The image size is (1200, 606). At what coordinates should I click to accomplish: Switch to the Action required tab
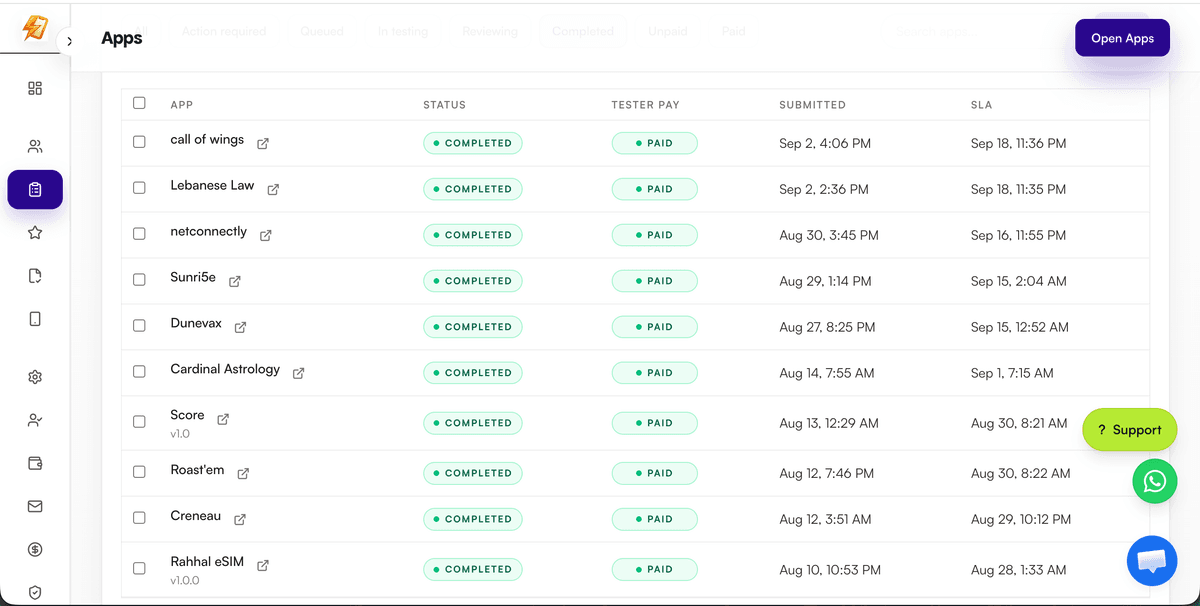click(x=224, y=31)
